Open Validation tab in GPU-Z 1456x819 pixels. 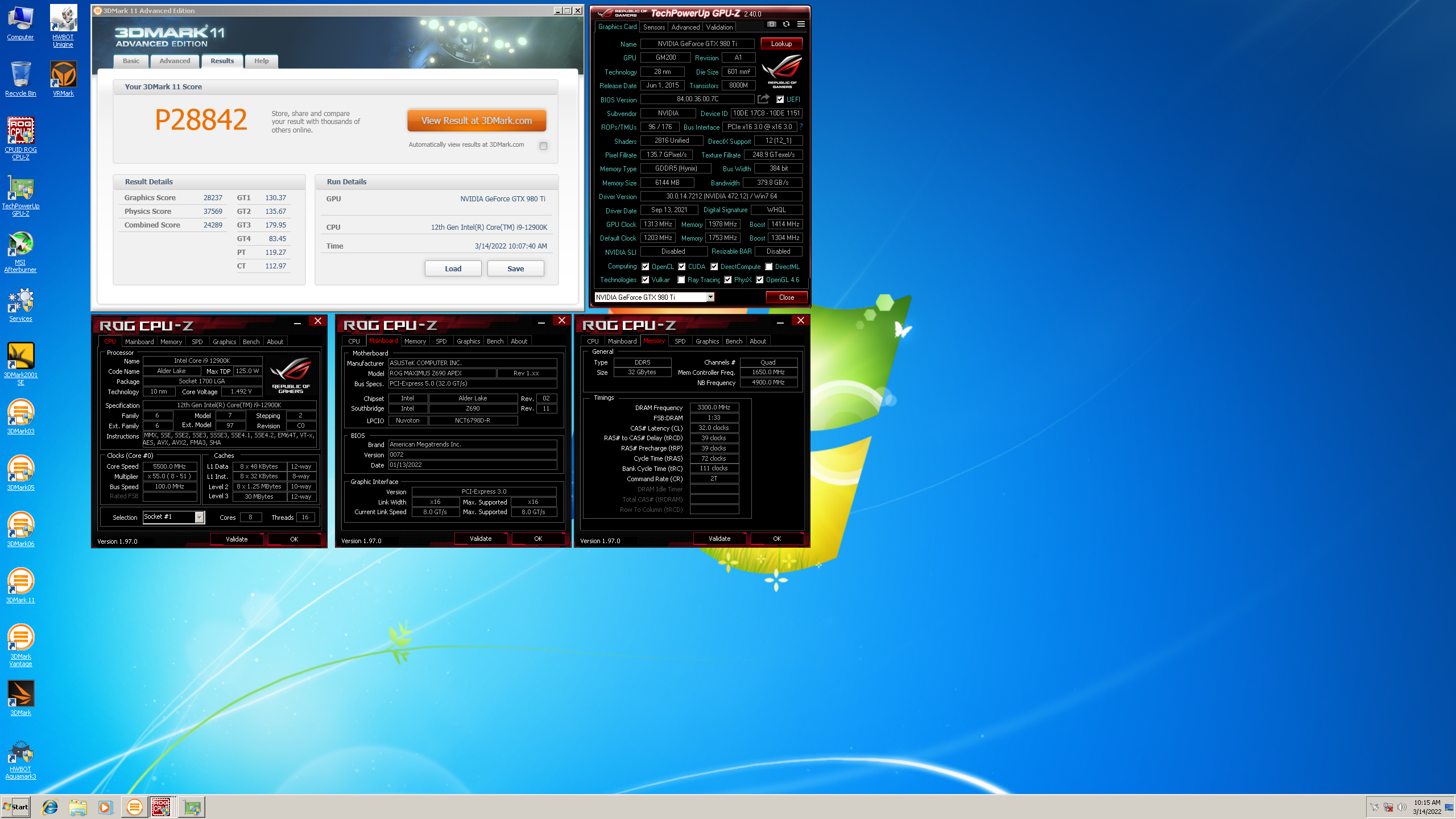pos(719,27)
